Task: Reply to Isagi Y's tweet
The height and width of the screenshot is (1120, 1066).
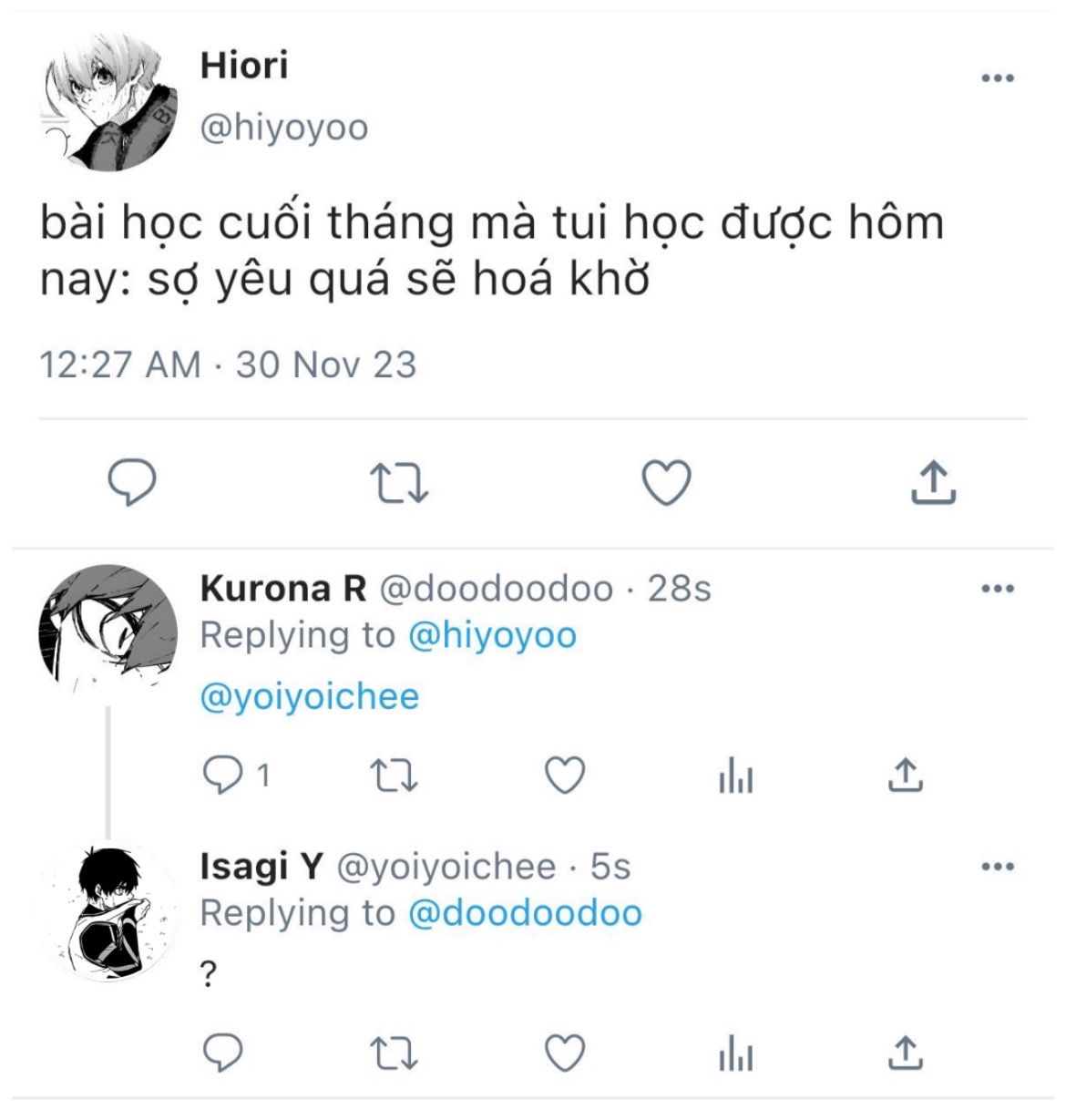Action: point(222,1054)
